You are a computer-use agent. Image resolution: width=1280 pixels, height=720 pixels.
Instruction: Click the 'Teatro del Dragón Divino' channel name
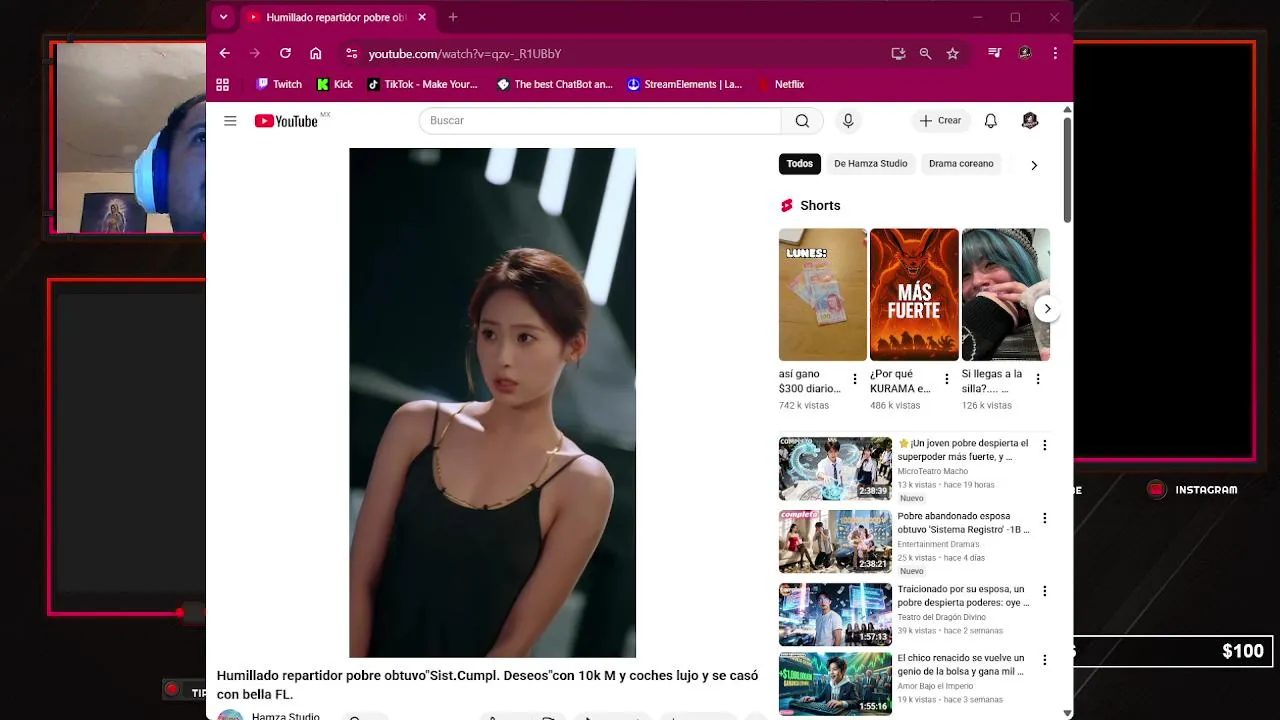click(x=941, y=618)
